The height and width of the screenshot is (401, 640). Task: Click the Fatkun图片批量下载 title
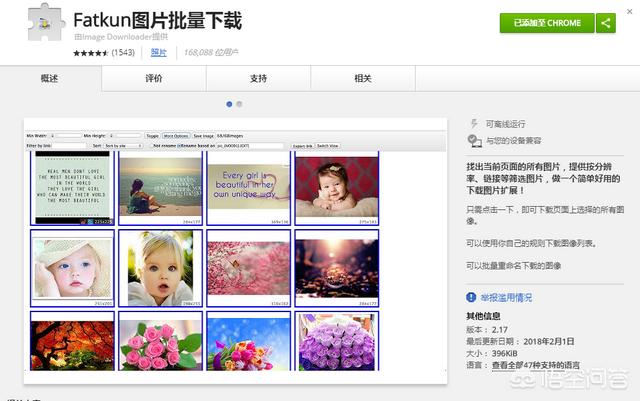[x=158, y=20]
